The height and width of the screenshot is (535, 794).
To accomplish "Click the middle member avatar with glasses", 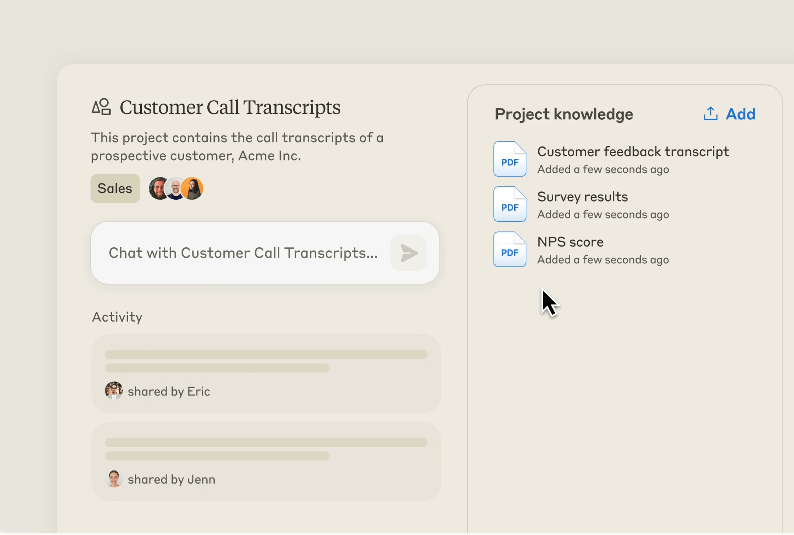I will (x=175, y=188).
